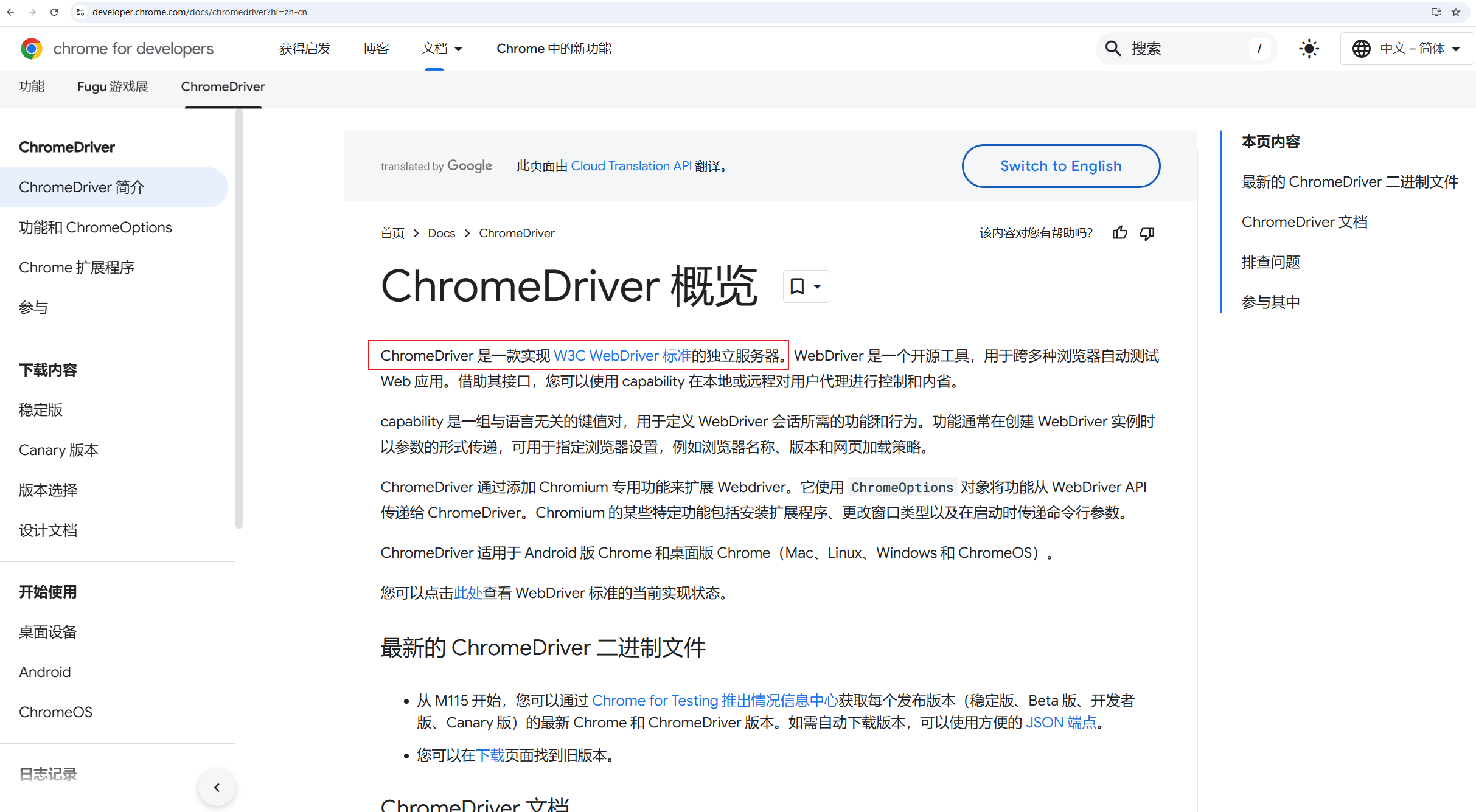The image size is (1476, 812).
Task: Click the thumbs down feedback icon
Action: [x=1147, y=233]
